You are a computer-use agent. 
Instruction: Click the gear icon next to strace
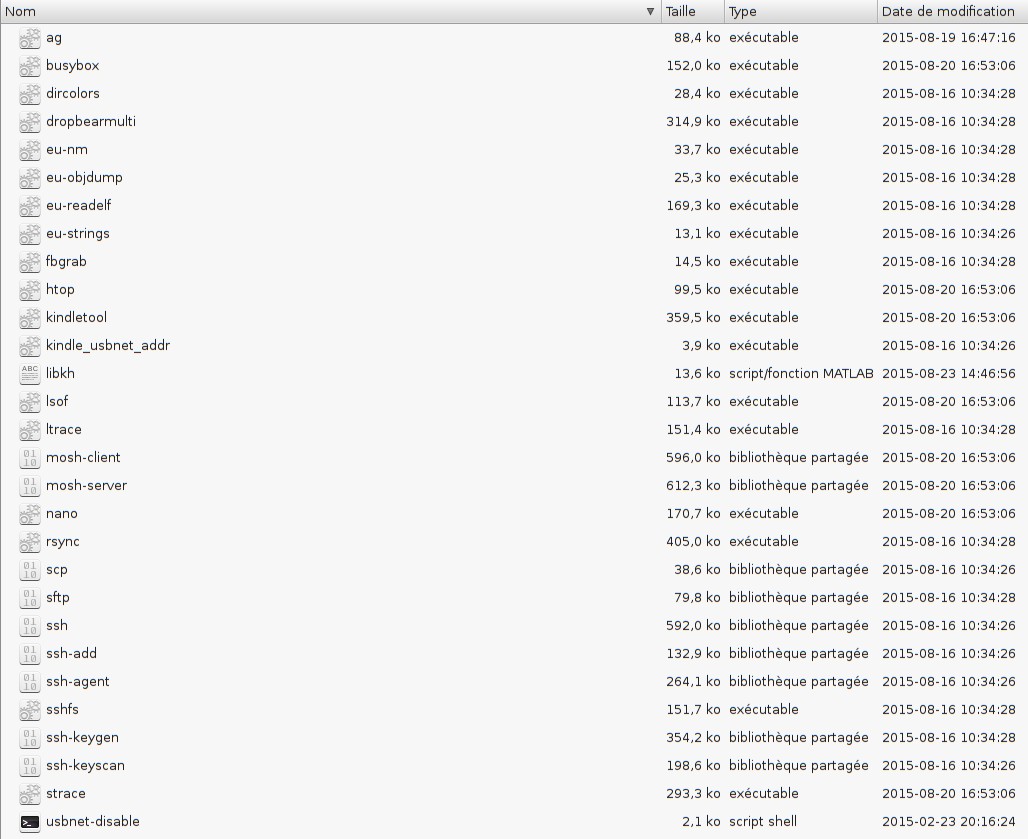[x=30, y=794]
